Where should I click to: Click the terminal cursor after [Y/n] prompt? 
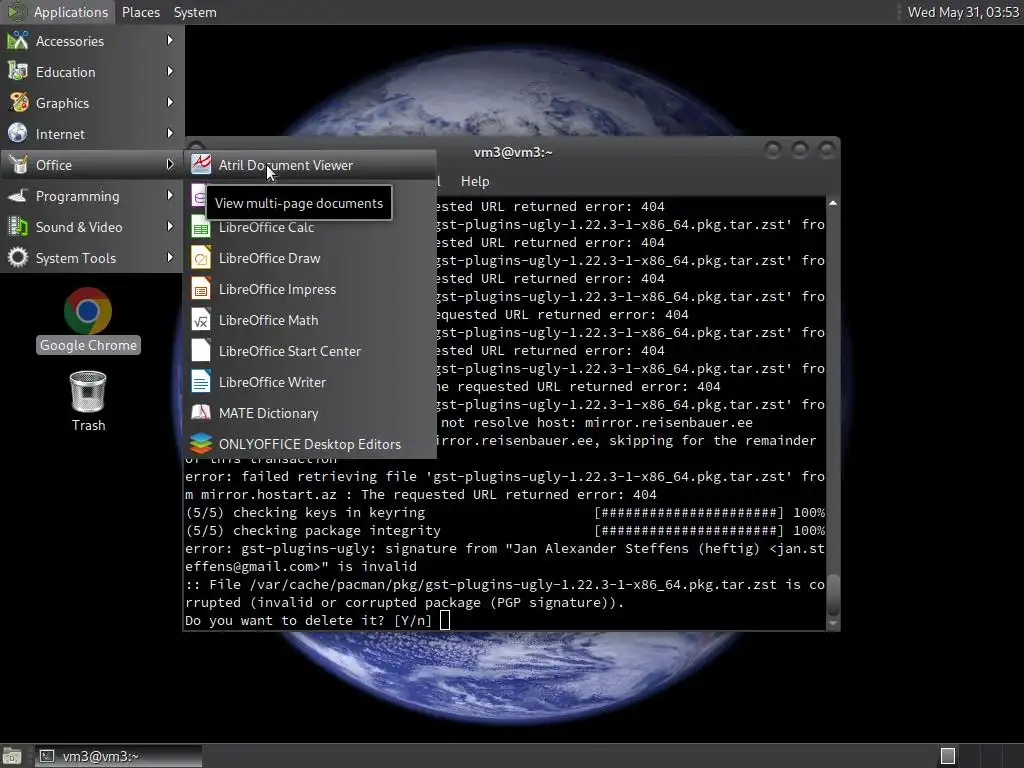(445, 620)
